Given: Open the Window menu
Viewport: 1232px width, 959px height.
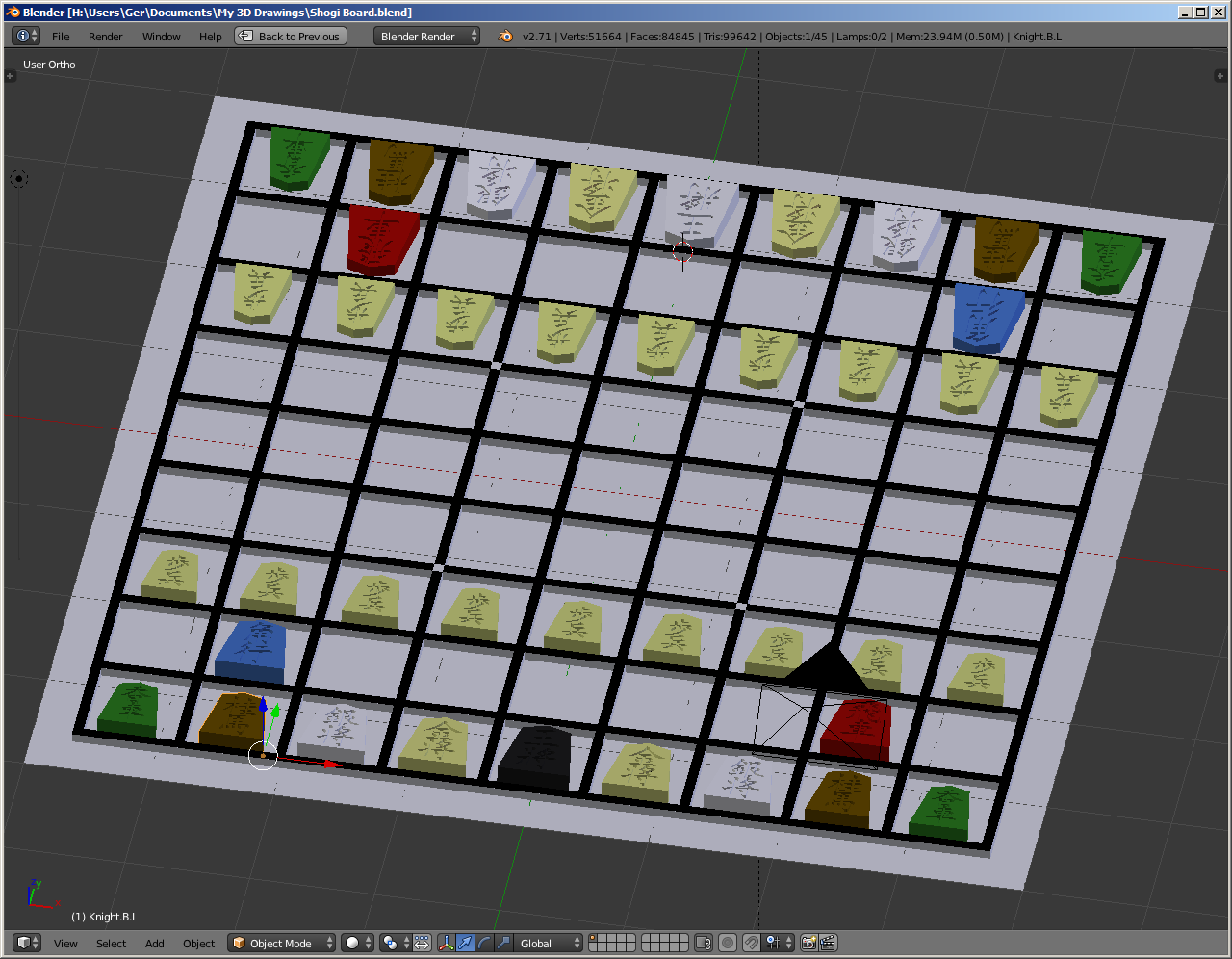Looking at the screenshot, I should [x=161, y=37].
